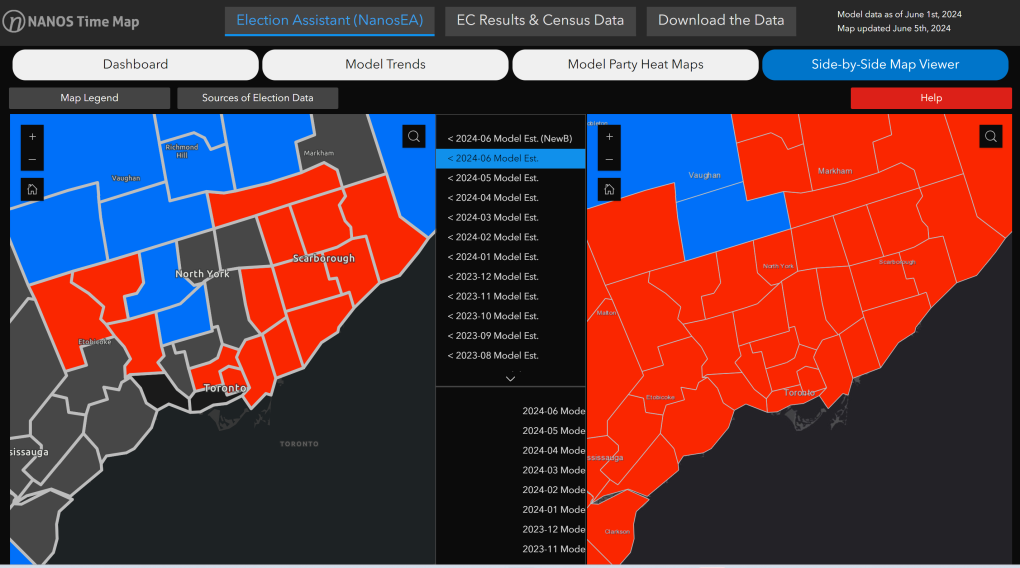Screen dimensions: 1020x568
Task: Reset right map to home view
Action: click(x=610, y=189)
